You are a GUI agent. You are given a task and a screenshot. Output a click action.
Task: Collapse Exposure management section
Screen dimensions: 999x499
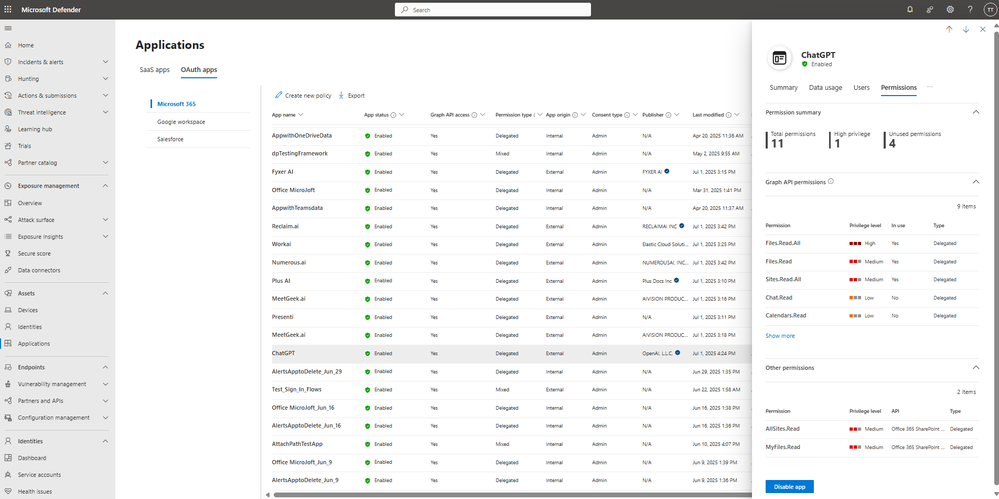point(105,186)
